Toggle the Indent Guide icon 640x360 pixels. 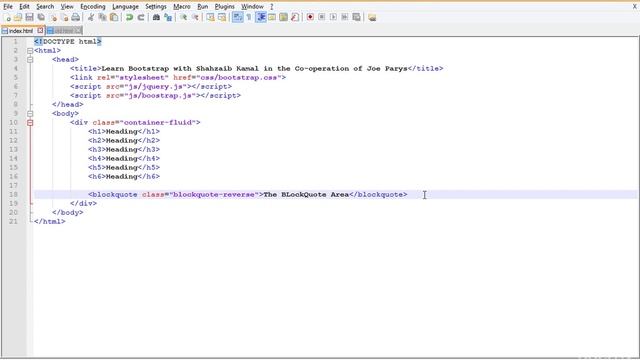coord(260,17)
